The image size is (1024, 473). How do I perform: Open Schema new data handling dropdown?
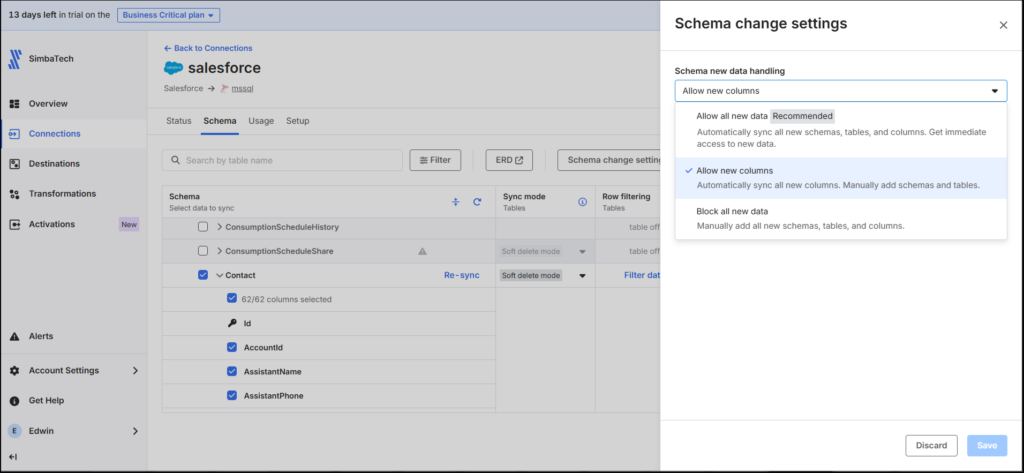[840, 91]
